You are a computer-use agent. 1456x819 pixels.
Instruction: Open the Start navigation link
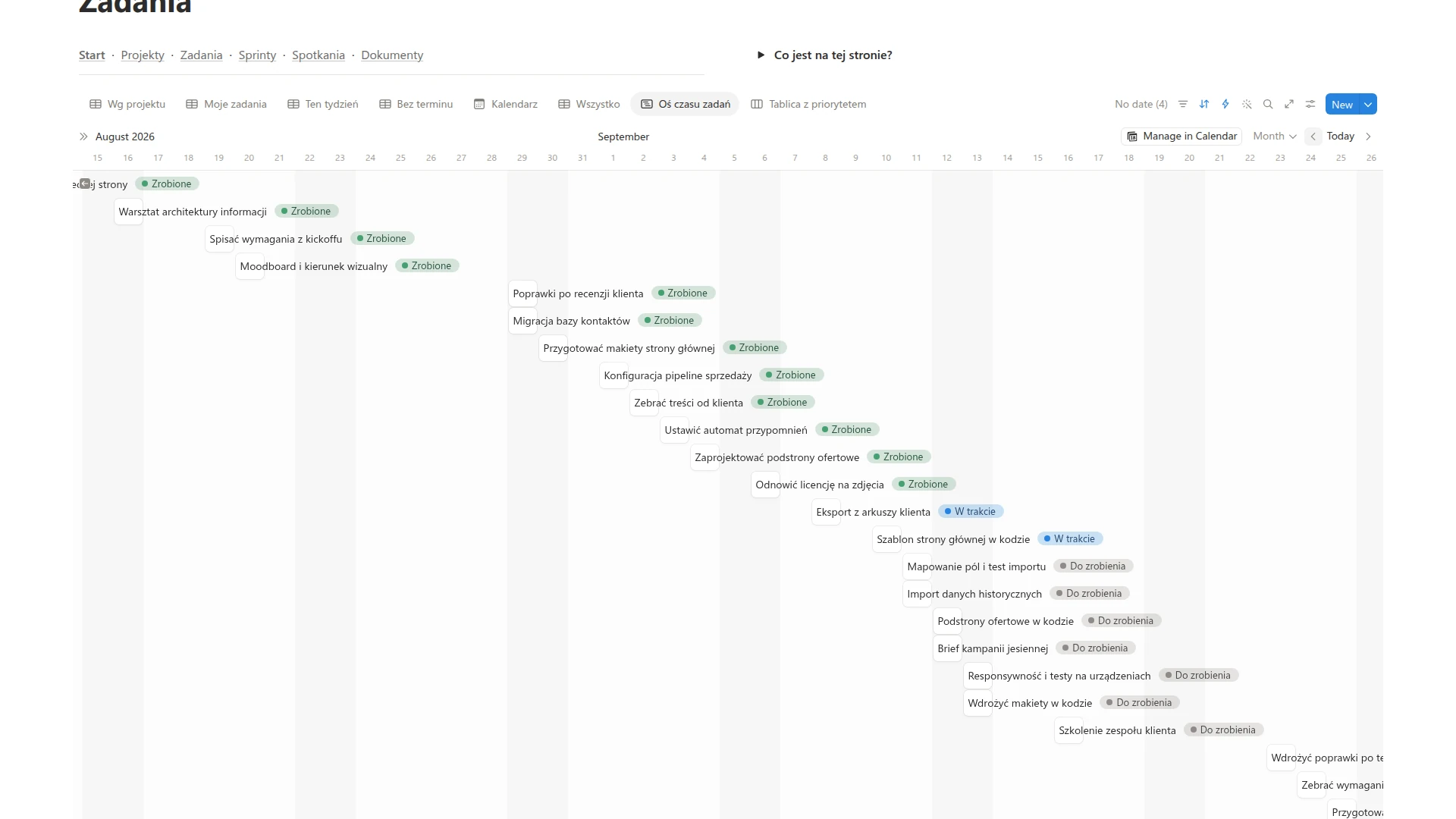pyautogui.click(x=92, y=55)
